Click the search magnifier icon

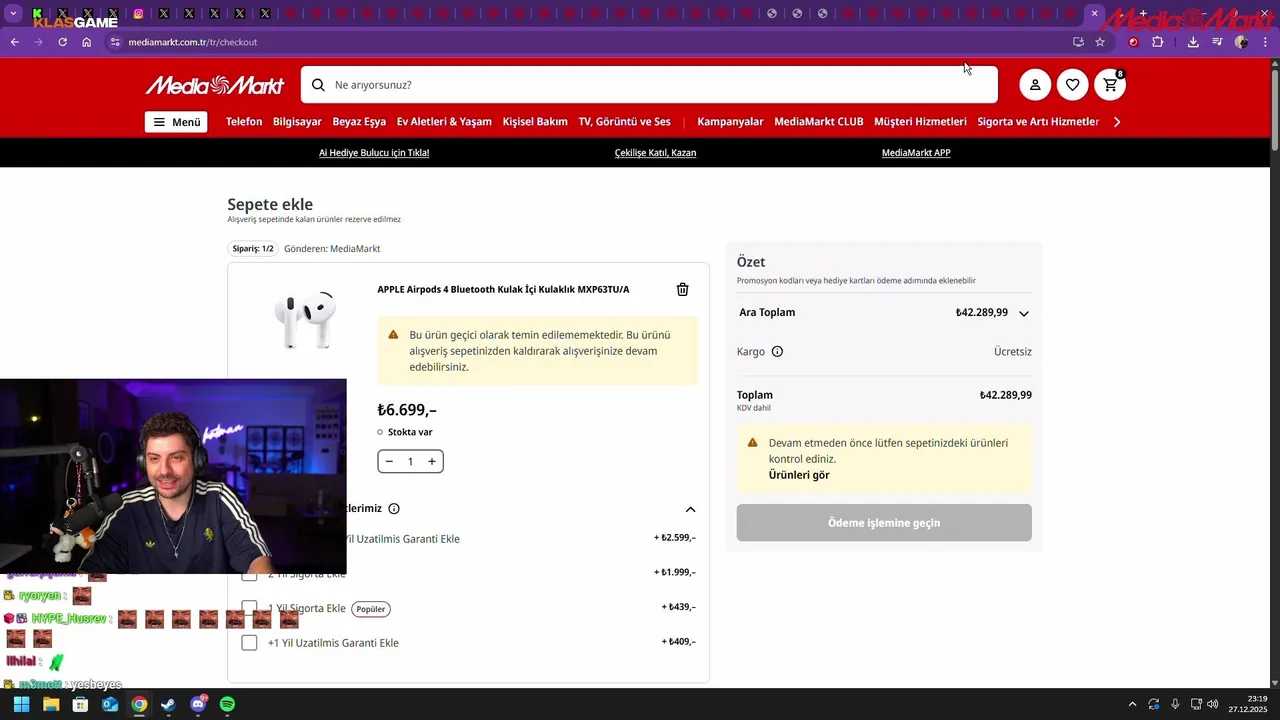(x=318, y=85)
